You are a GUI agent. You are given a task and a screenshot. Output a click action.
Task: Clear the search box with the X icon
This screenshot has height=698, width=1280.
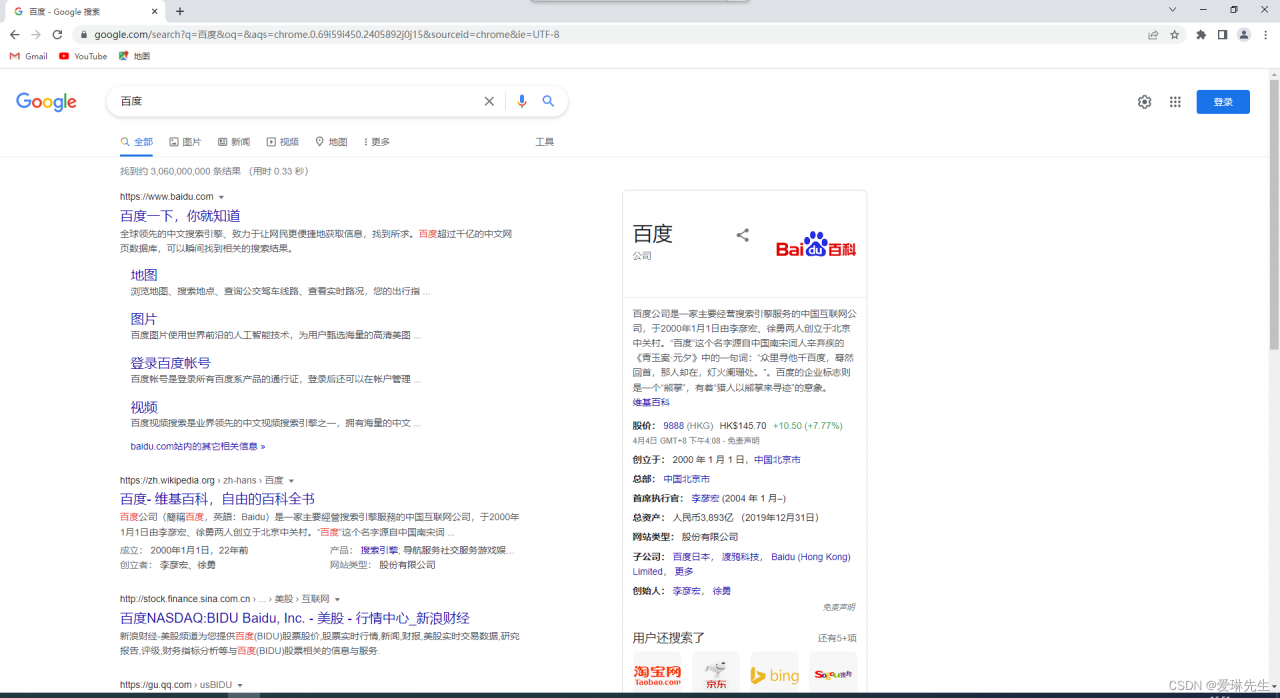point(489,101)
